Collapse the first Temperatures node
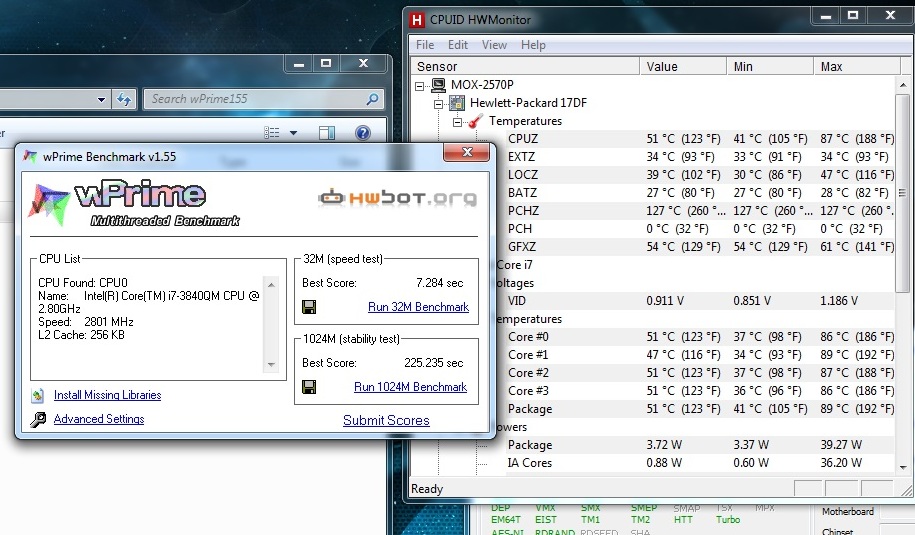The image size is (915, 535). tap(458, 122)
